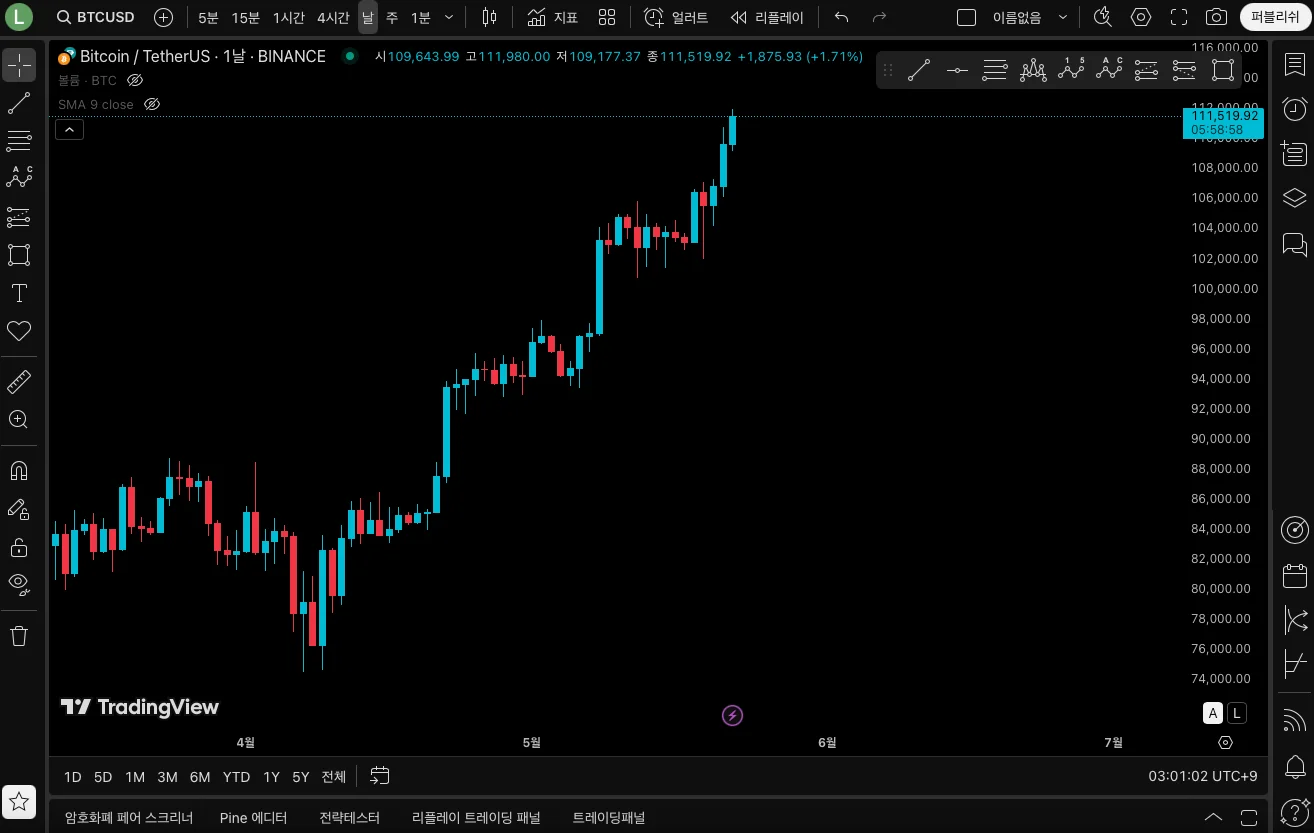The width and height of the screenshot is (1314, 833).
Task: Toggle lock all drawings
Action: pyautogui.click(x=19, y=547)
